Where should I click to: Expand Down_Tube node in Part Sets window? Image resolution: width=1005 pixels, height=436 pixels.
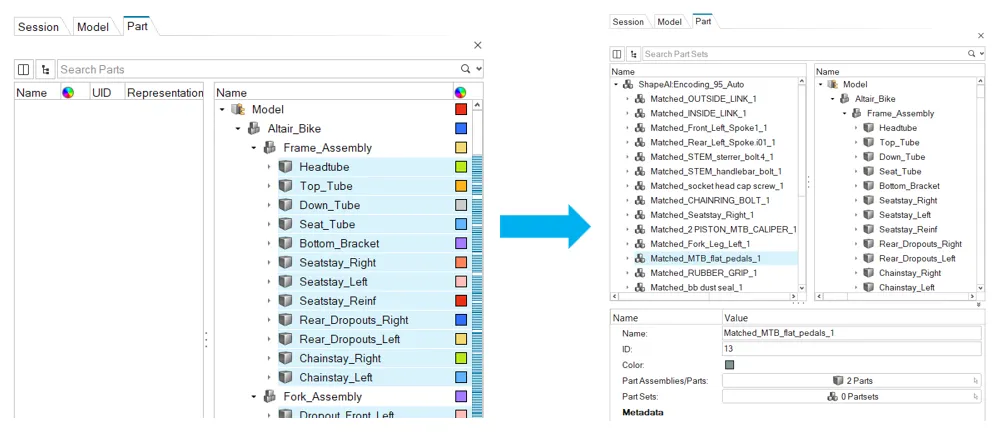click(856, 157)
